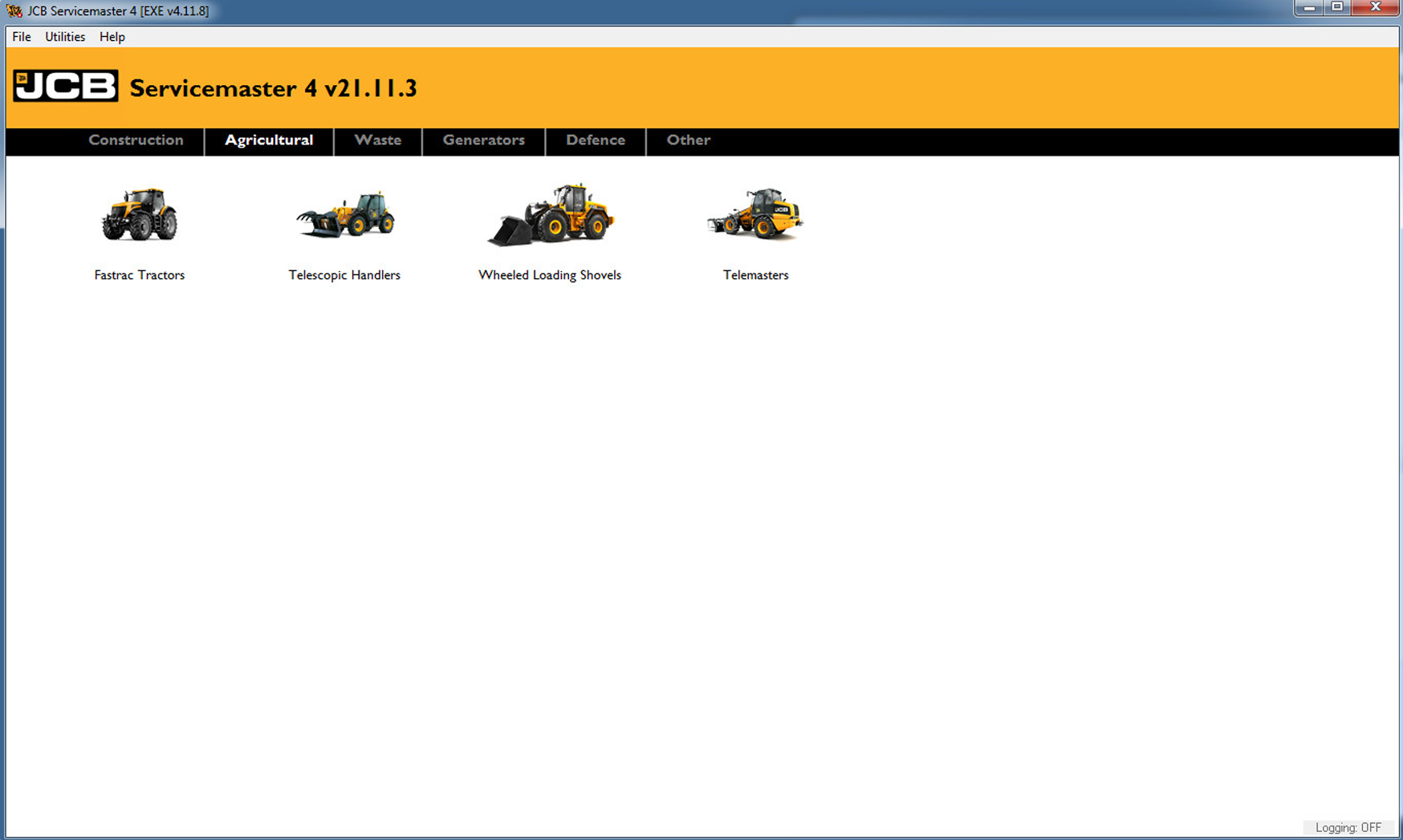Image resolution: width=1403 pixels, height=840 pixels.
Task: Select the Agricultural tab
Action: [x=269, y=140]
